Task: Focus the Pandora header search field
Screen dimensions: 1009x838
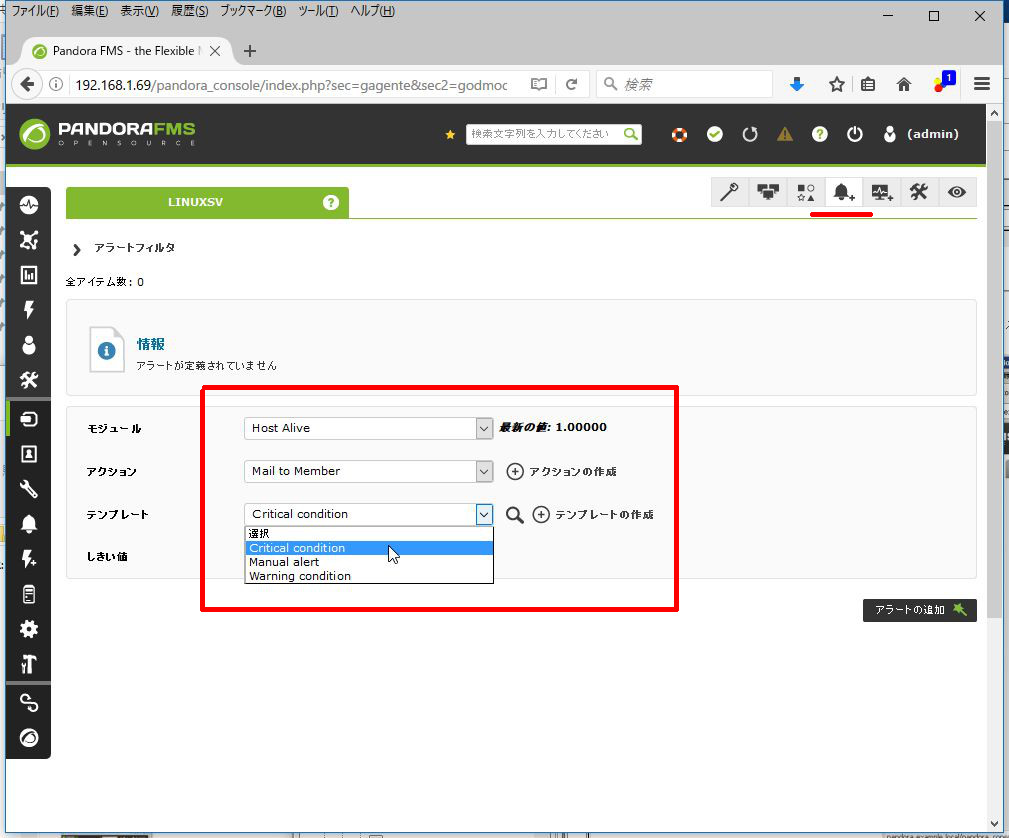Action: tap(544, 134)
